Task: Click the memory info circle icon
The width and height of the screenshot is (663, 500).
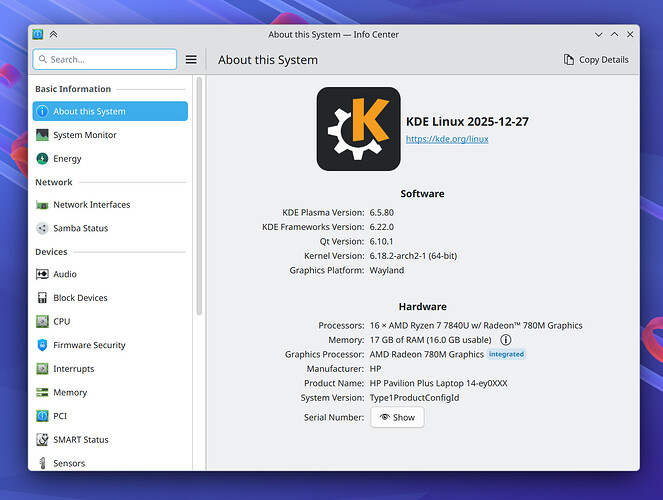Action: point(506,340)
